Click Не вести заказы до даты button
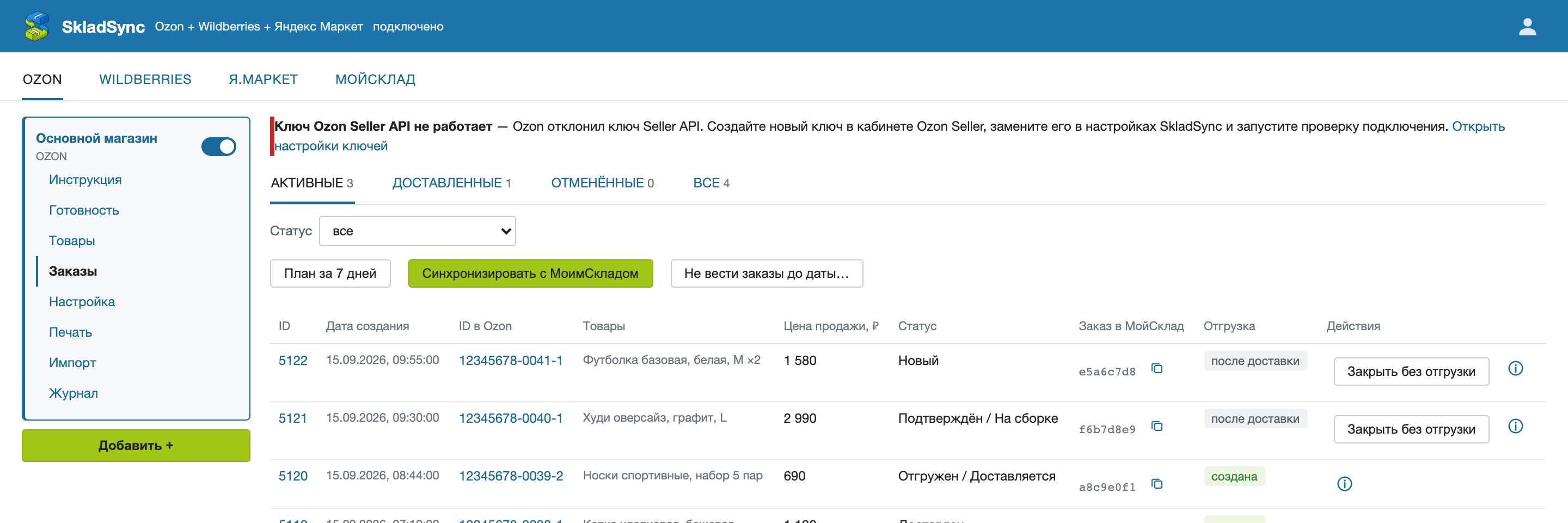Image resolution: width=1568 pixels, height=523 pixels. 767,274
